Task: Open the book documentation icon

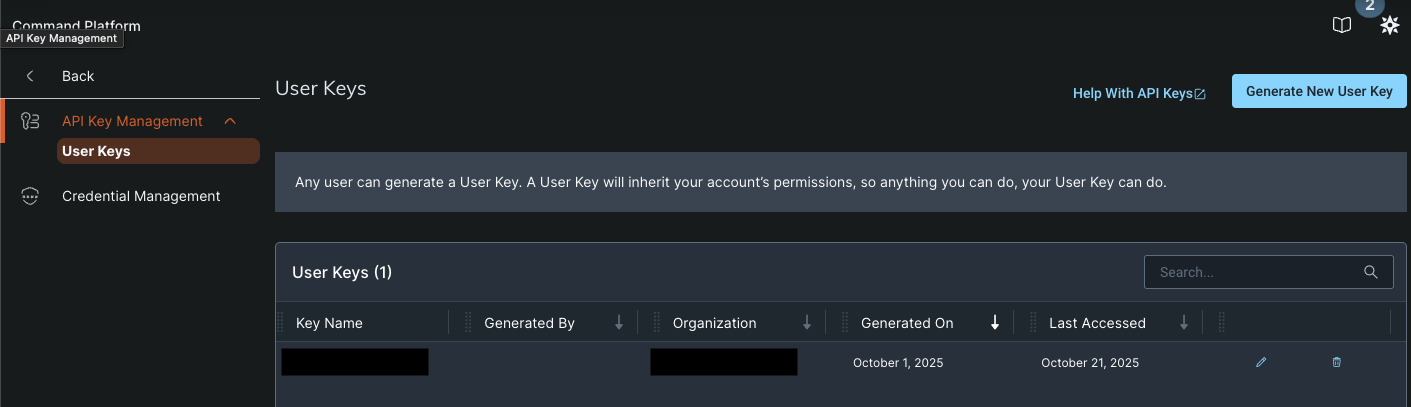Action: [1342, 25]
